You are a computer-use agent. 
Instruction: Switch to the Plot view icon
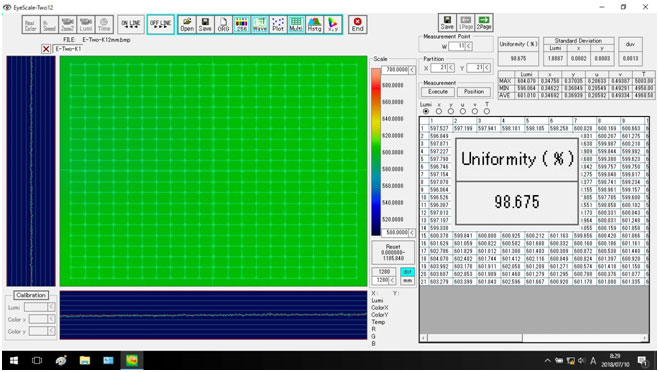coord(278,24)
